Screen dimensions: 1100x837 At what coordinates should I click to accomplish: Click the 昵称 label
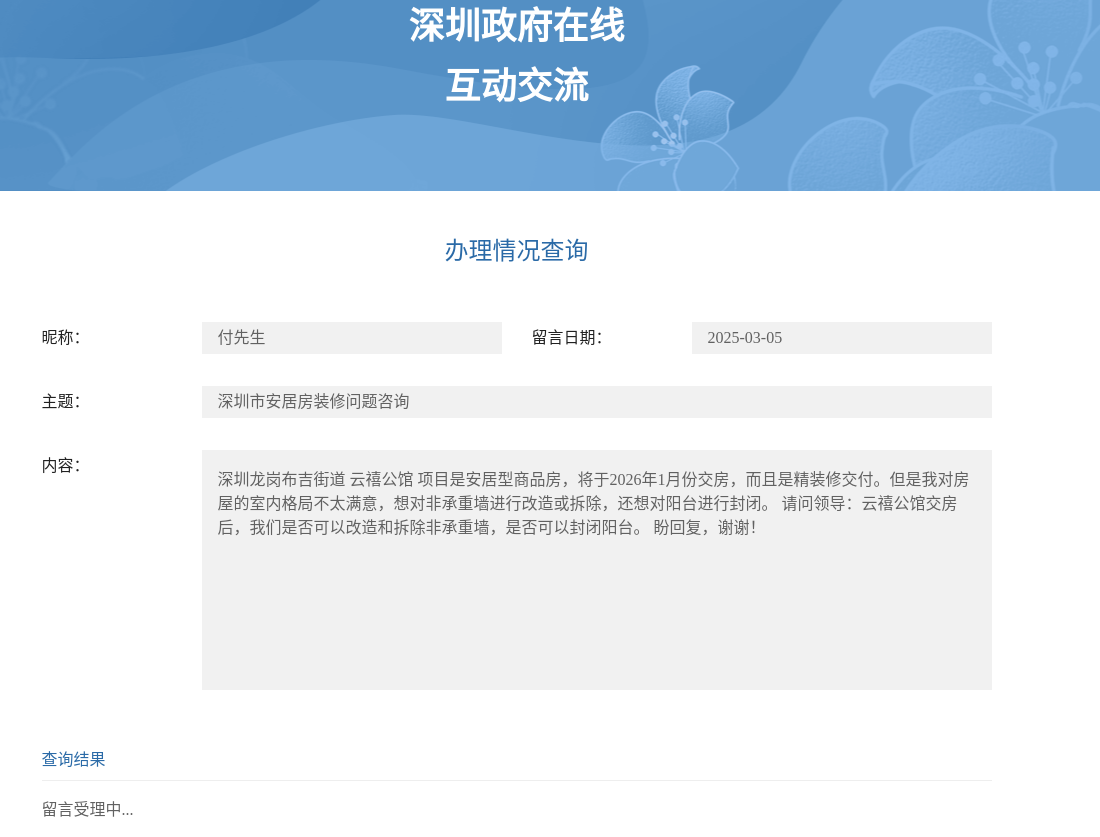tap(60, 337)
